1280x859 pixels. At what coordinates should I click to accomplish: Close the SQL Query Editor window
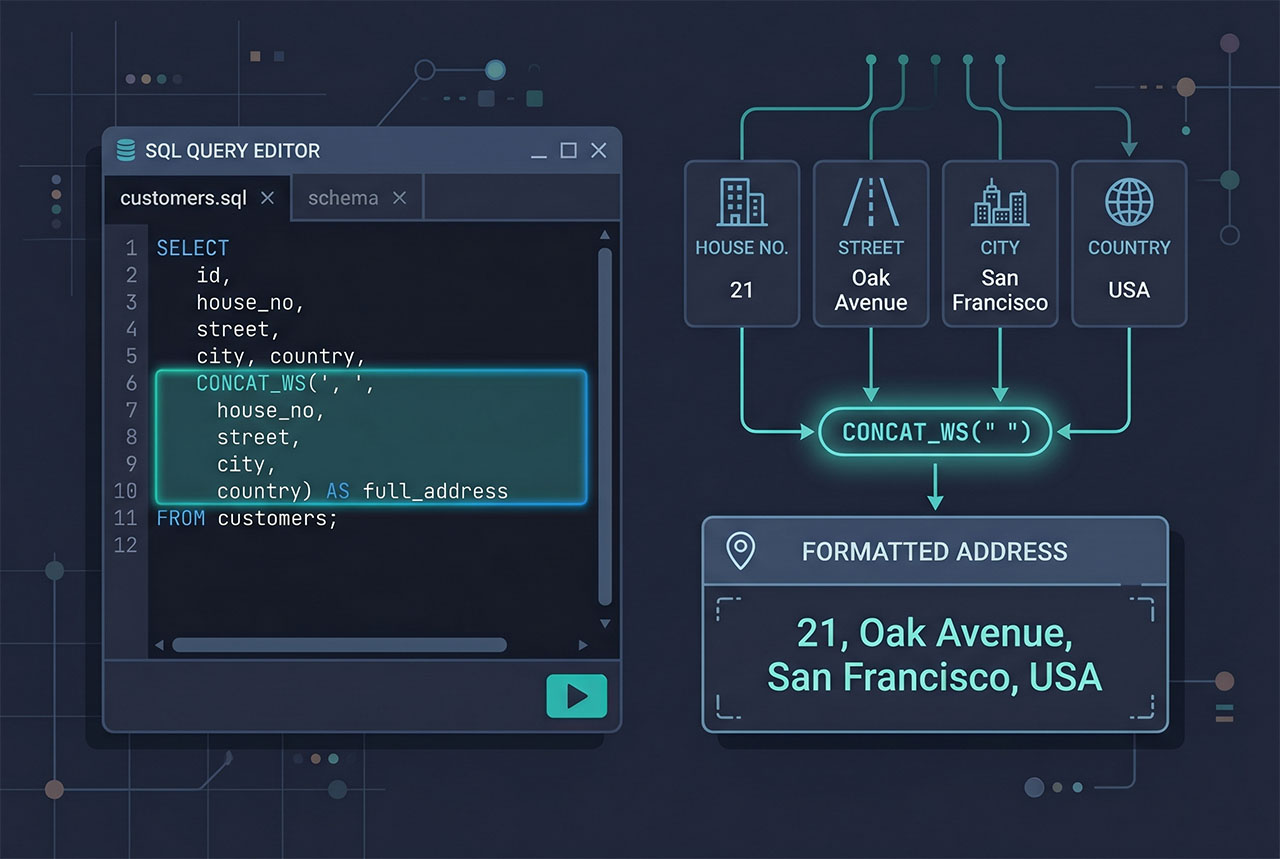(598, 150)
